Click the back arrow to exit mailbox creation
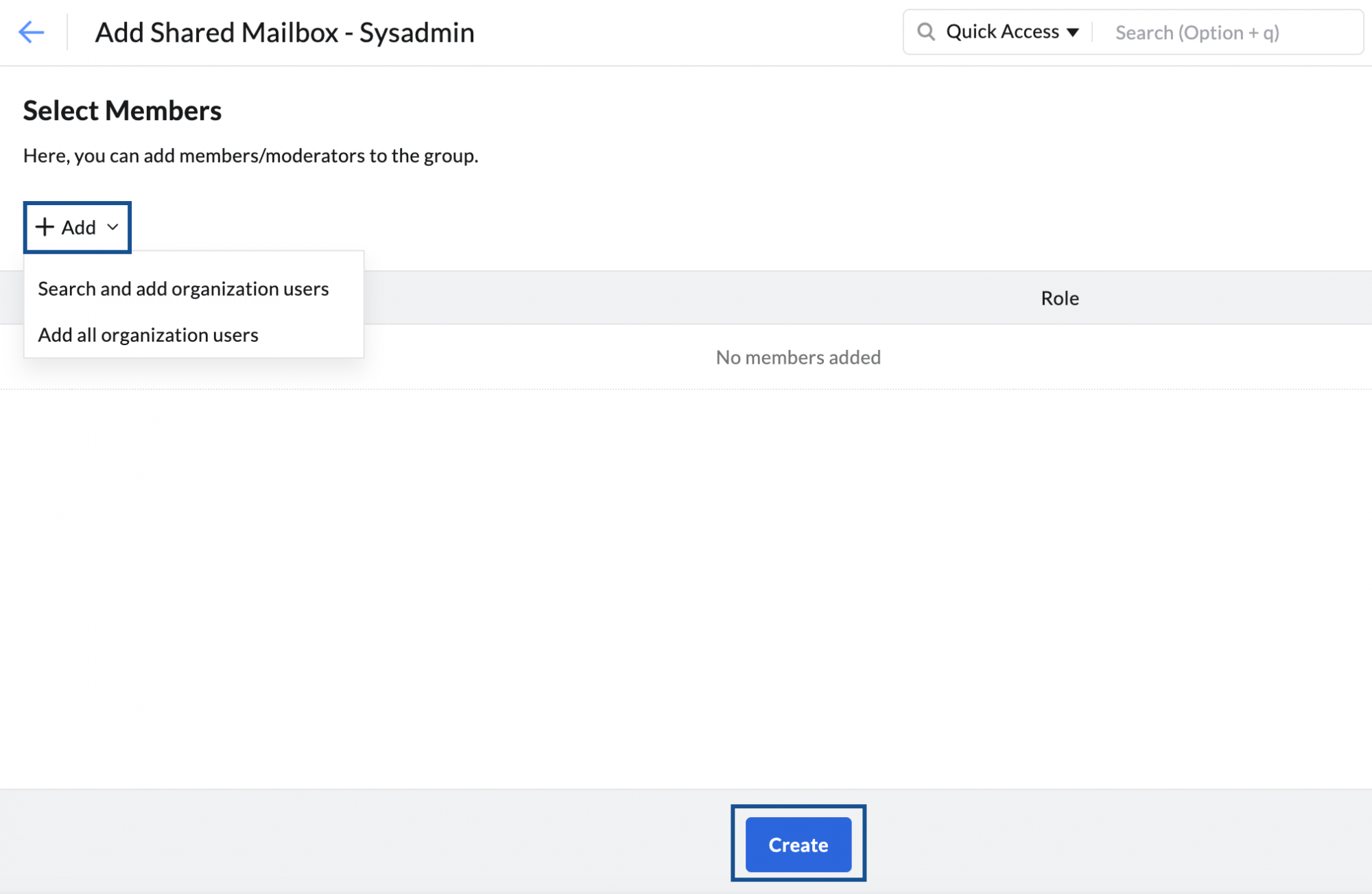 tap(30, 32)
